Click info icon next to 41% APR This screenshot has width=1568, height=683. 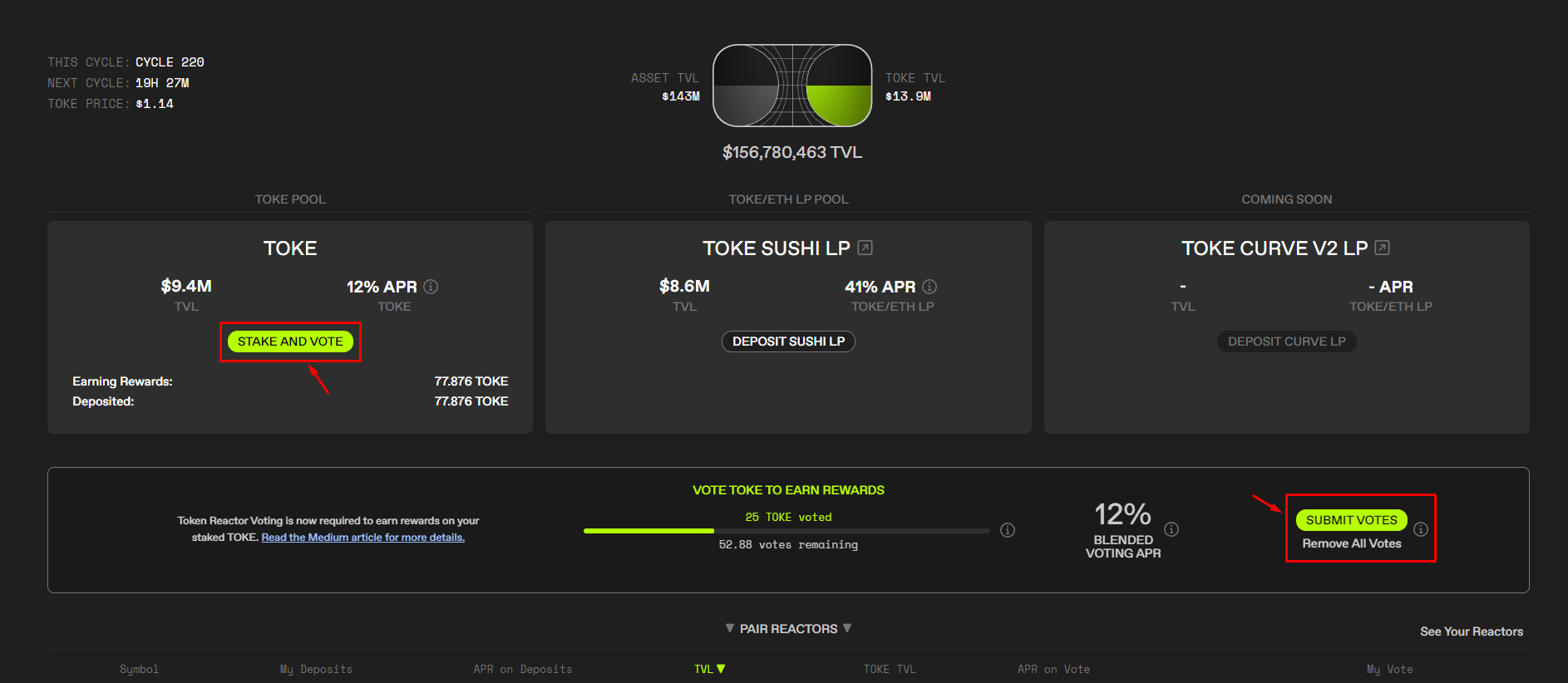click(x=929, y=287)
